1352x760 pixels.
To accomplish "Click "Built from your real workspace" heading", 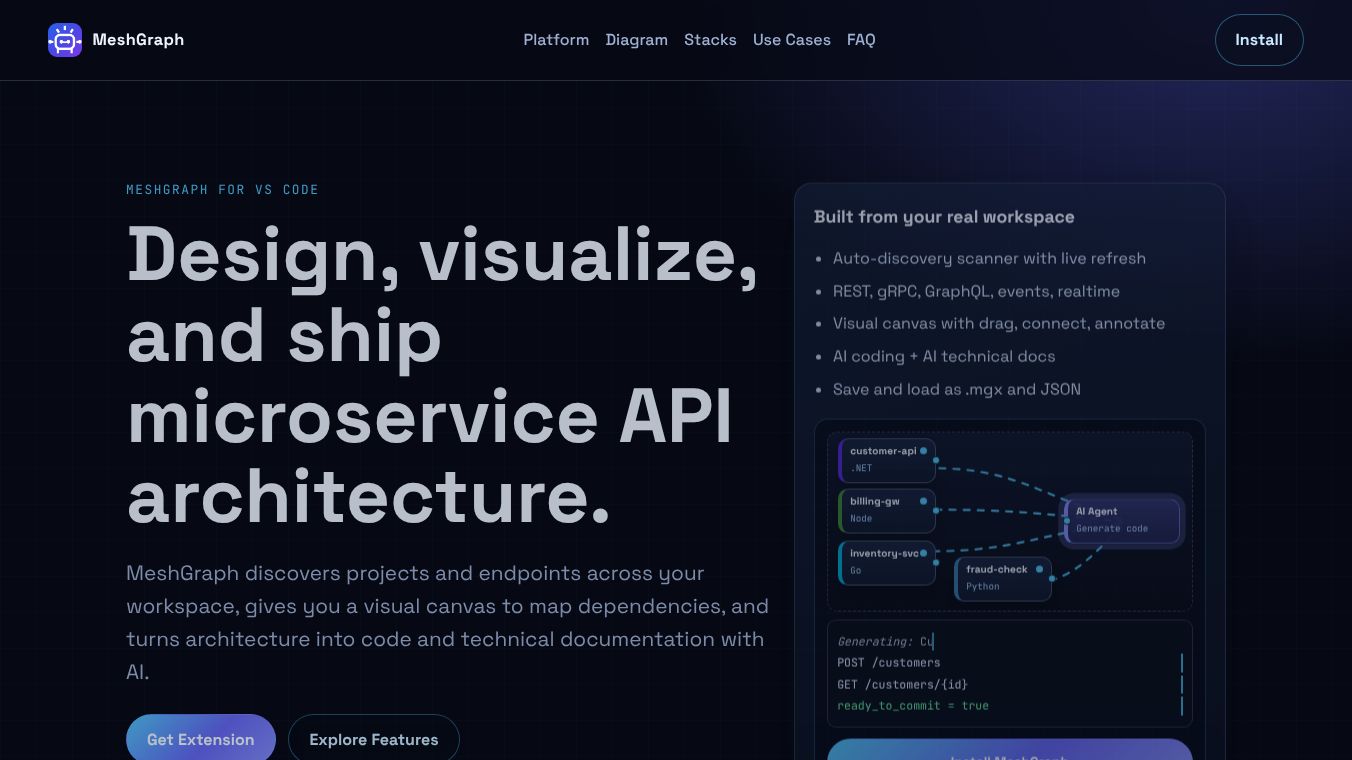I will click(944, 217).
